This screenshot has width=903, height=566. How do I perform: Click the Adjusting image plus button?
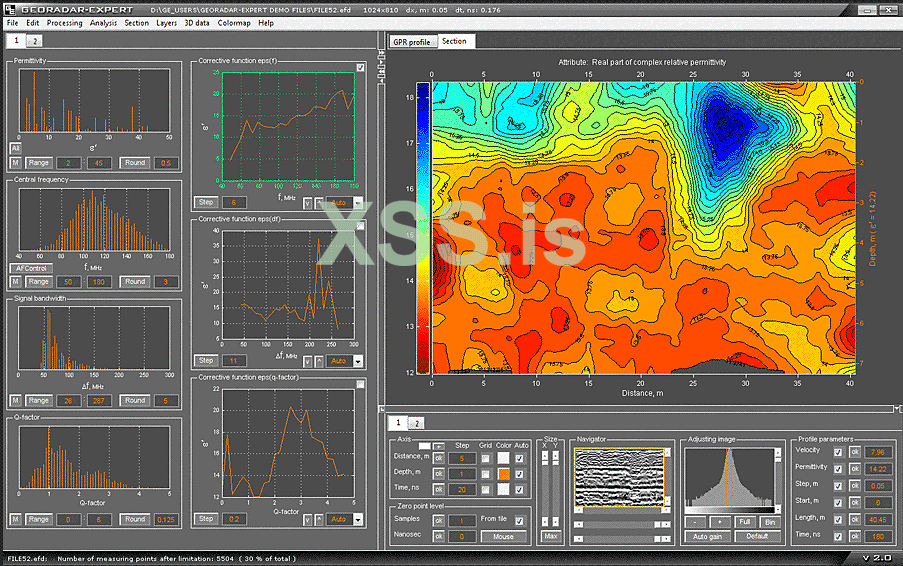pyautogui.click(x=719, y=522)
